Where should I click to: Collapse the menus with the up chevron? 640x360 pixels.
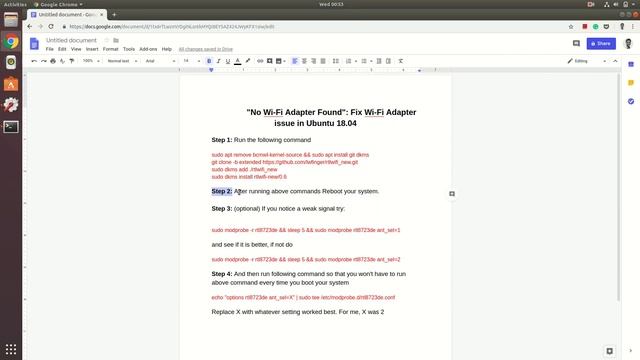(615, 61)
